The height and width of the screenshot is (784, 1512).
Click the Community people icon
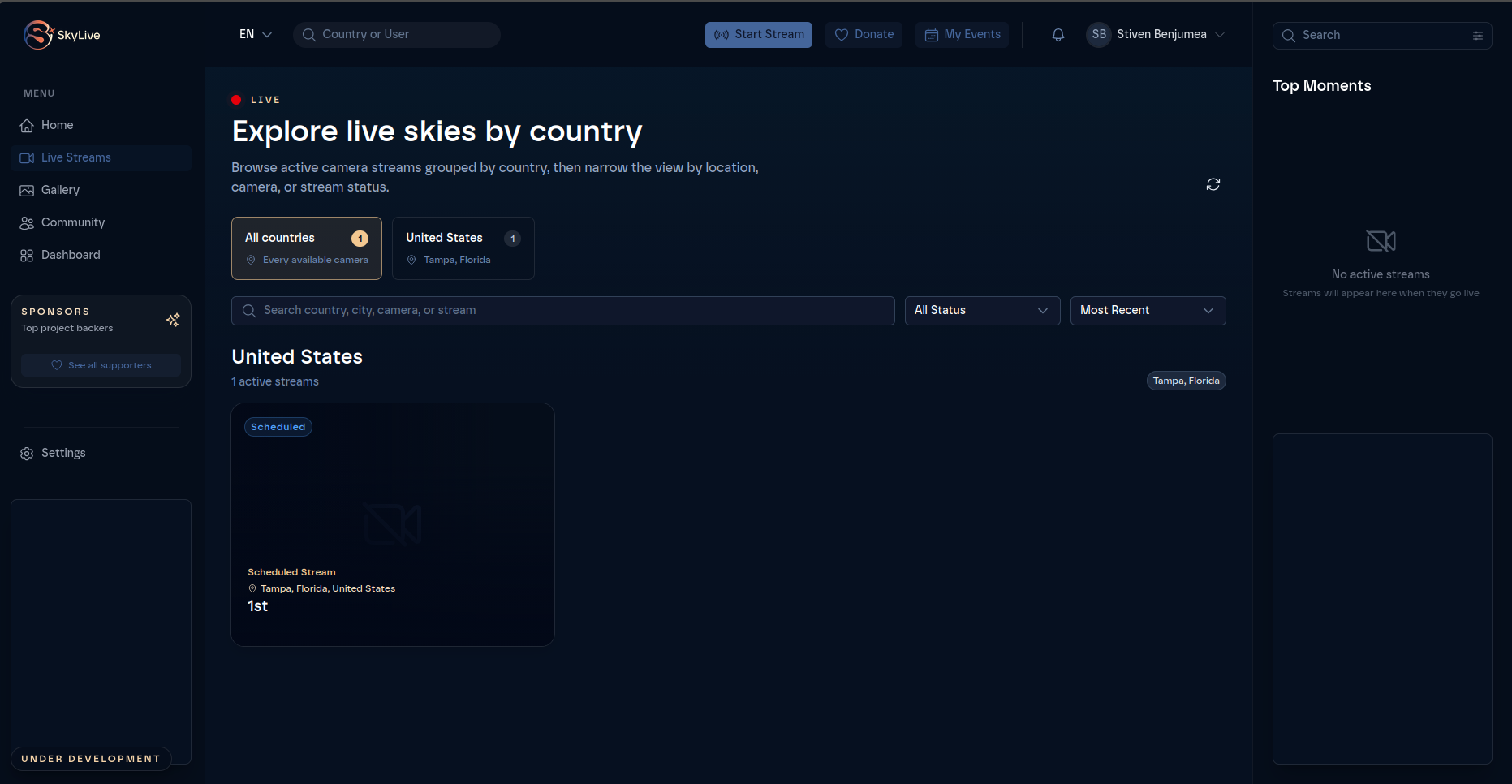point(27,223)
